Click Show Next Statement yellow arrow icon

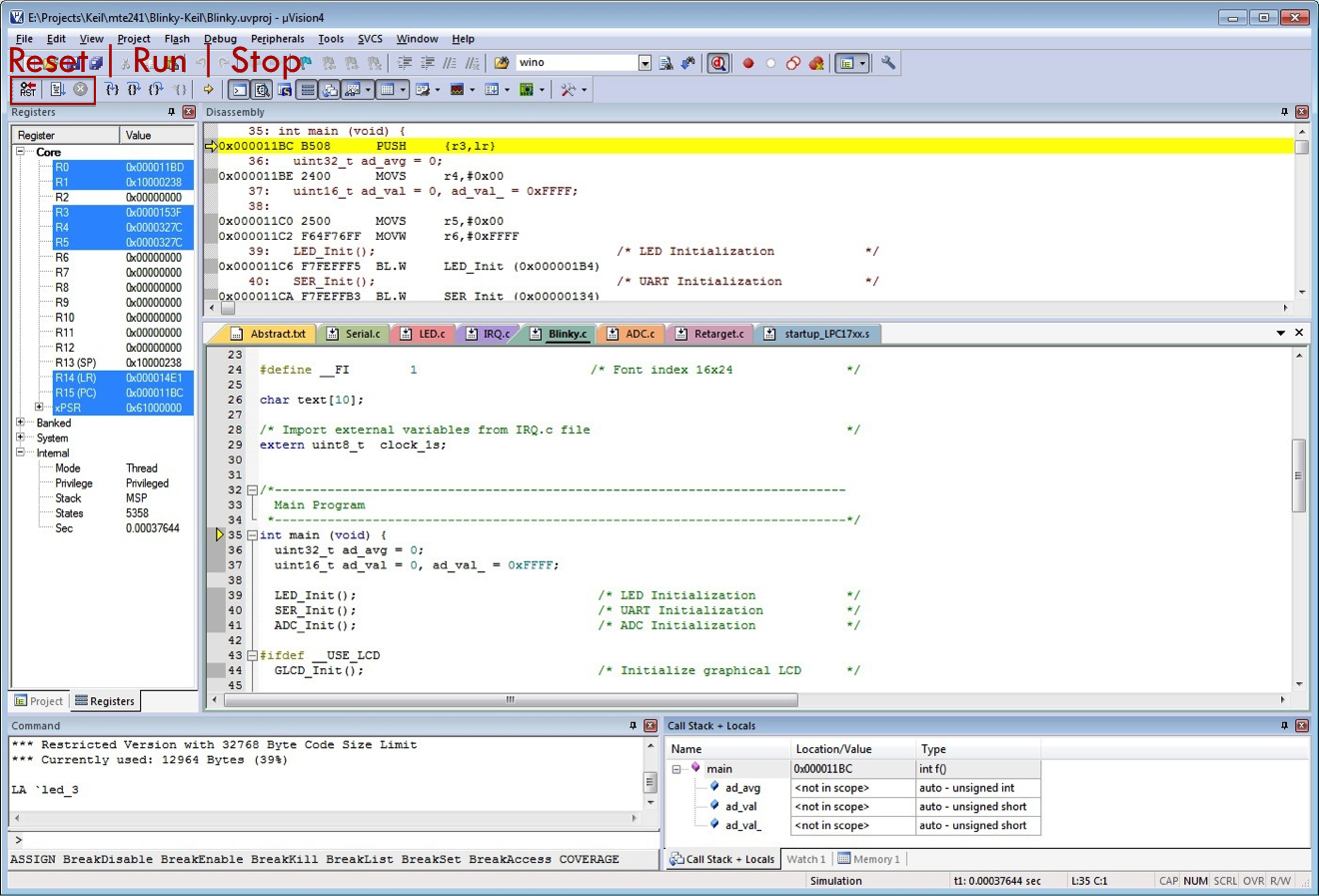(x=209, y=90)
